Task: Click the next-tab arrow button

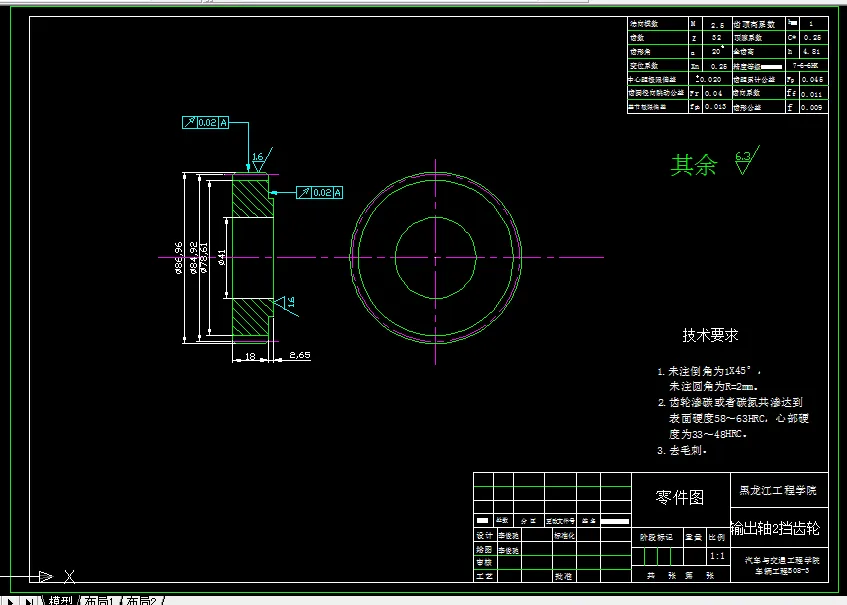Action: tap(10, 601)
